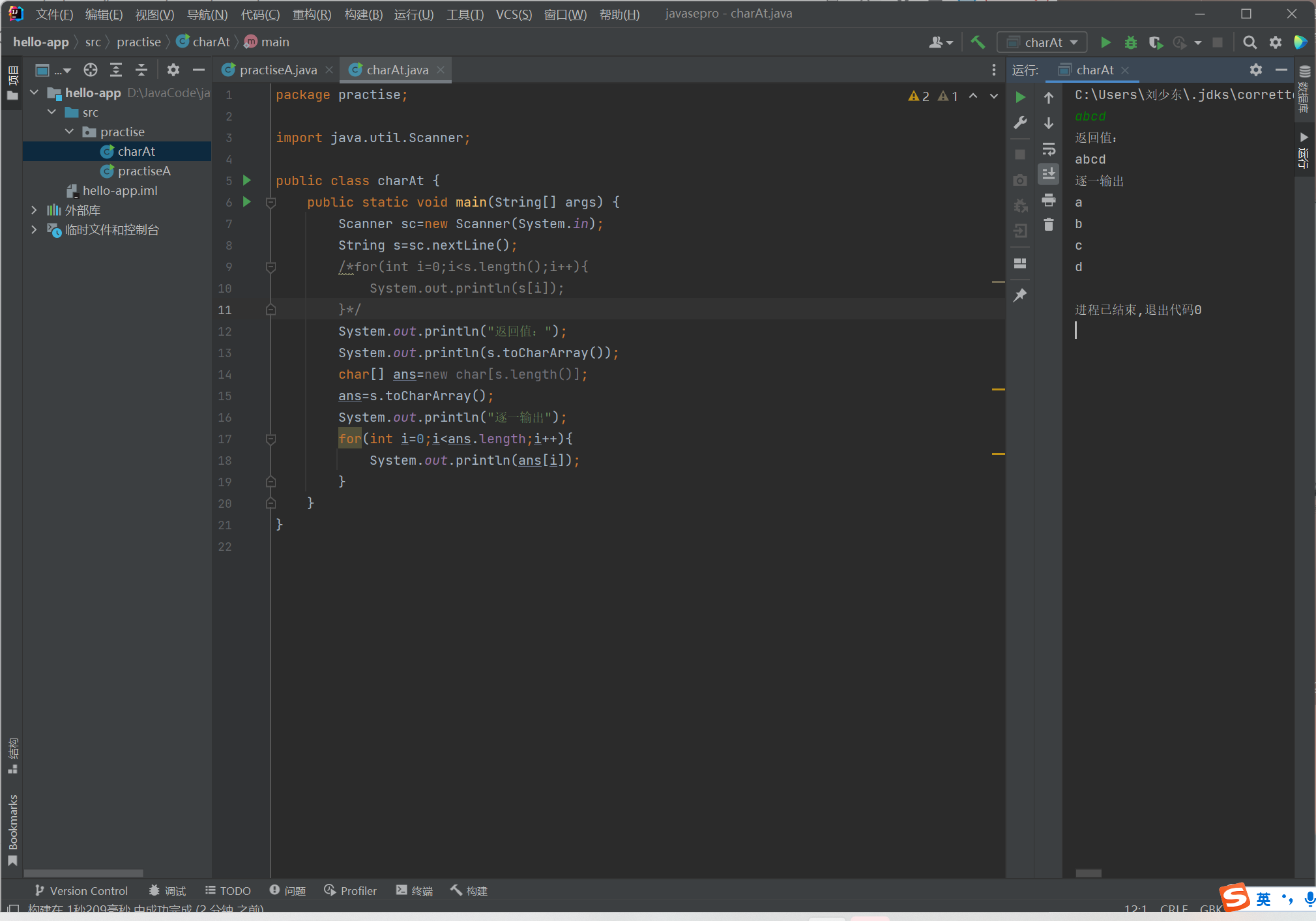Toggle soft-wrap in Run console
This screenshot has height=921, width=1316.
point(1048,149)
